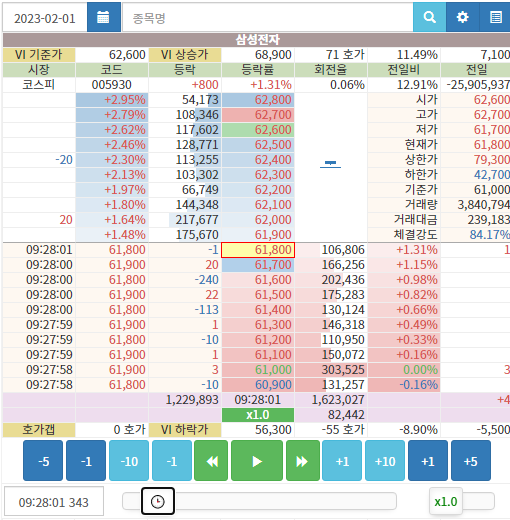Screen dimensions: 510x520
Task: Click the x1.0 speed slider handle
Action: click(x=446, y=501)
